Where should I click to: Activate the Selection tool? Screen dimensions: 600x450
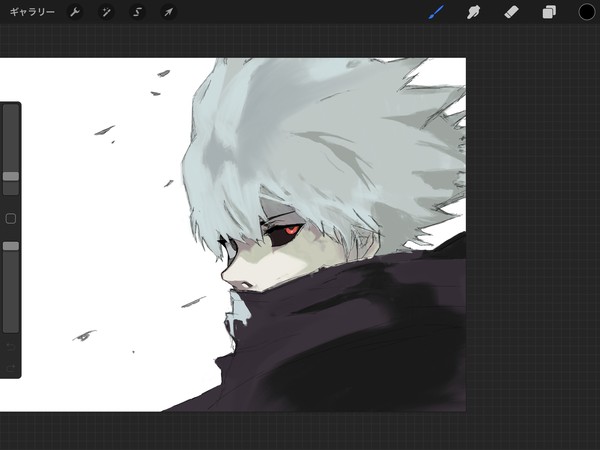pyautogui.click(x=137, y=12)
